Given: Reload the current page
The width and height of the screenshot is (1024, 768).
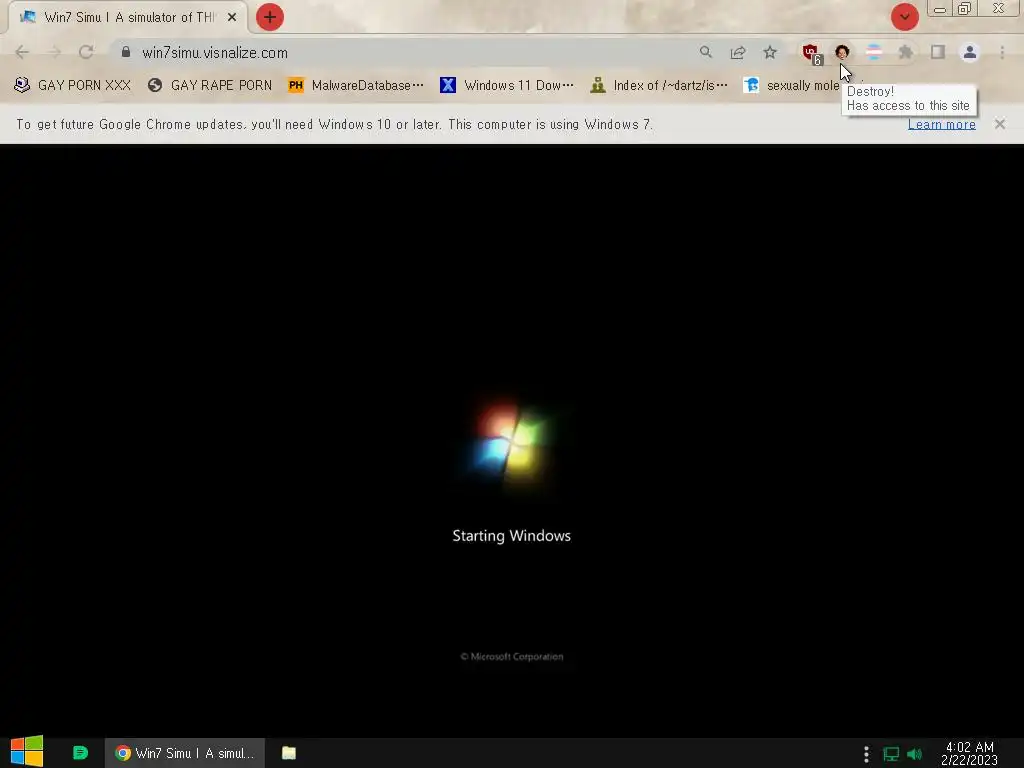Looking at the screenshot, I should (x=86, y=52).
